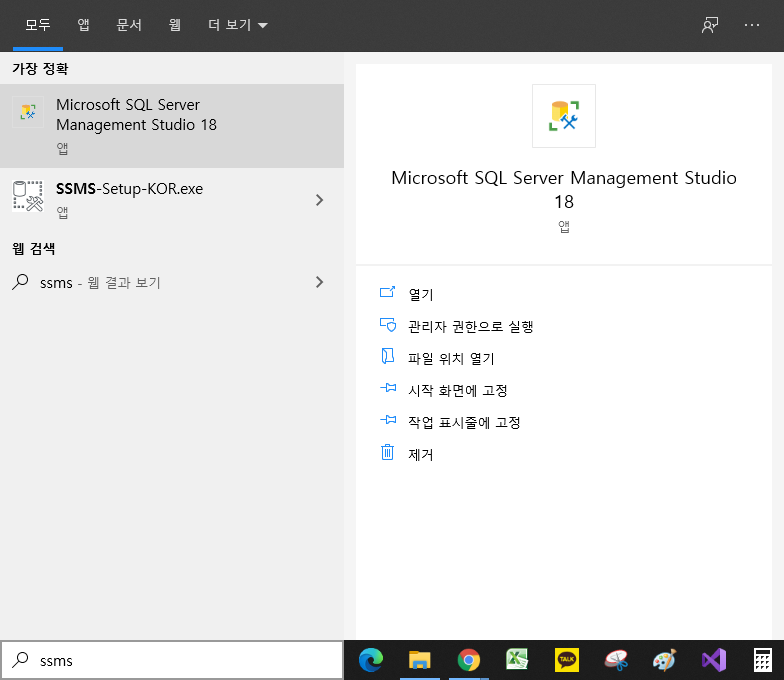Click the feedback person icon in header
The image size is (784, 680).
710,25
